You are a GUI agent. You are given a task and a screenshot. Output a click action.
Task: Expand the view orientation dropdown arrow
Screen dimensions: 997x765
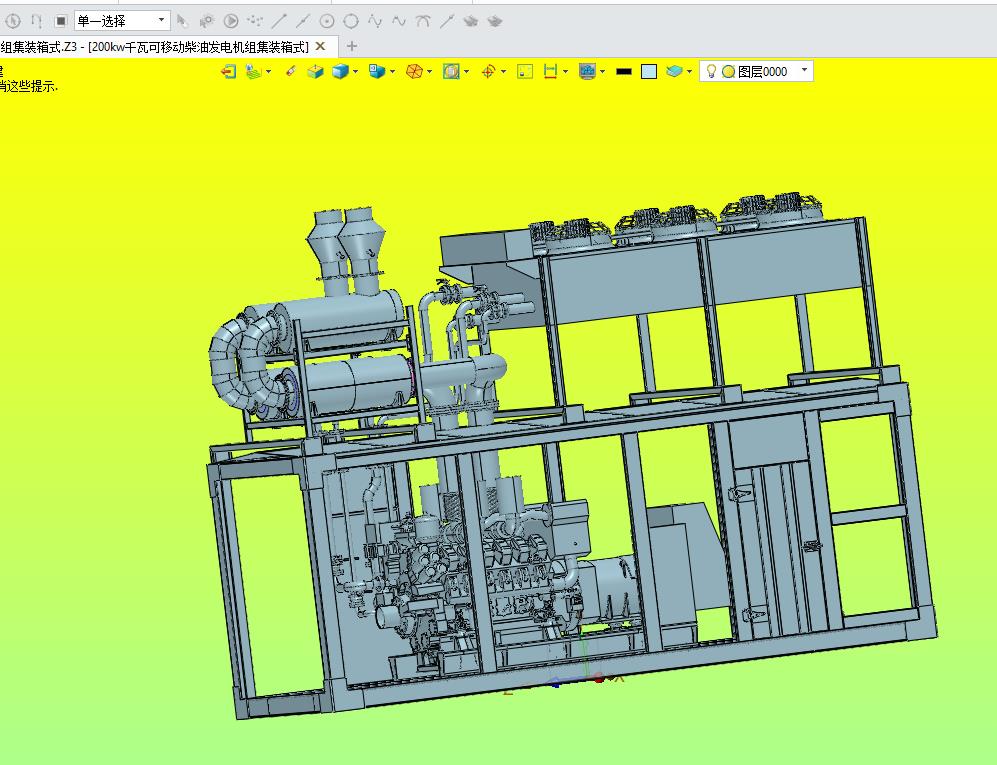click(392, 71)
